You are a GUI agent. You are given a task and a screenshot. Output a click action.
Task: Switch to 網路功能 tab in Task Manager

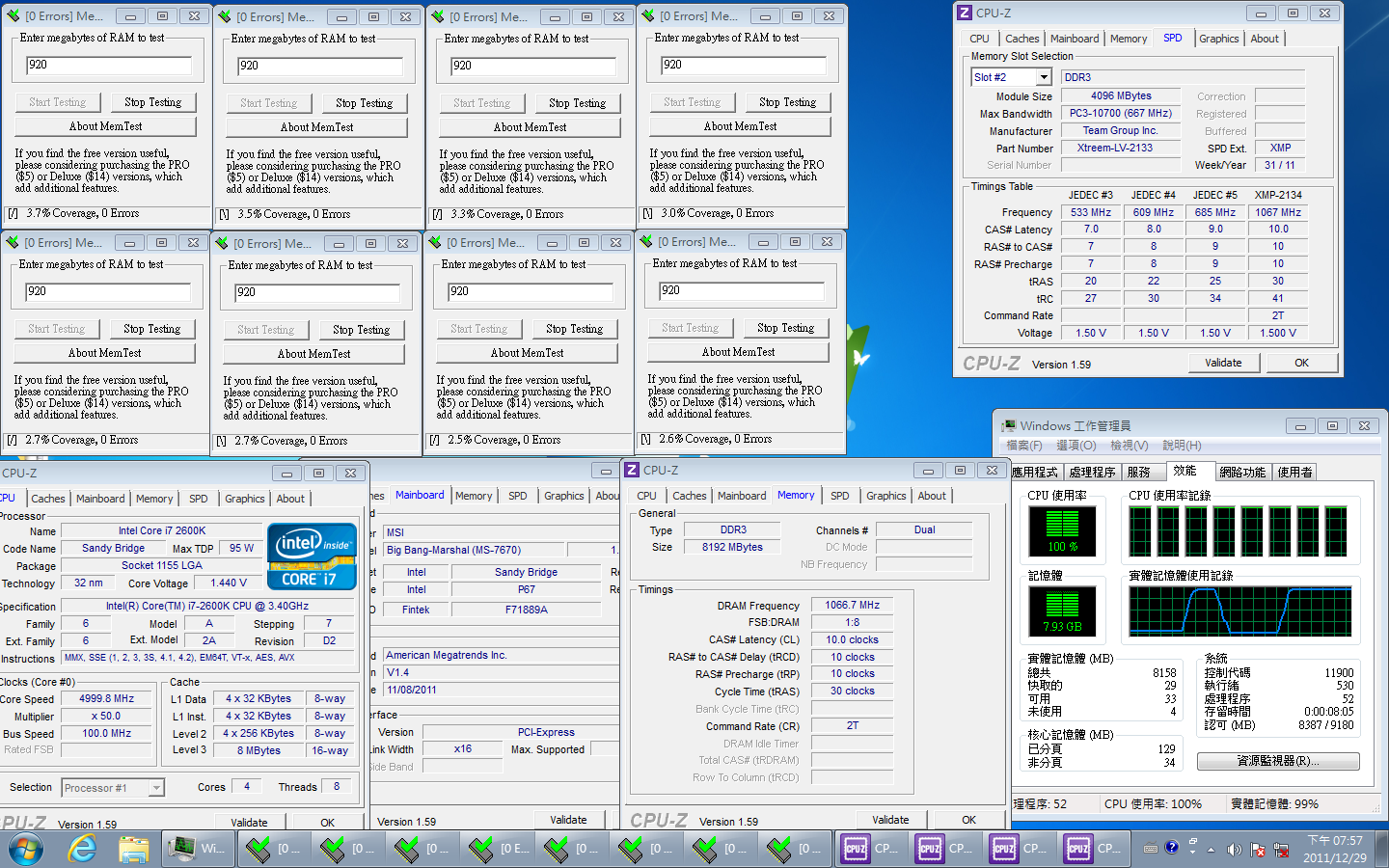(1242, 472)
